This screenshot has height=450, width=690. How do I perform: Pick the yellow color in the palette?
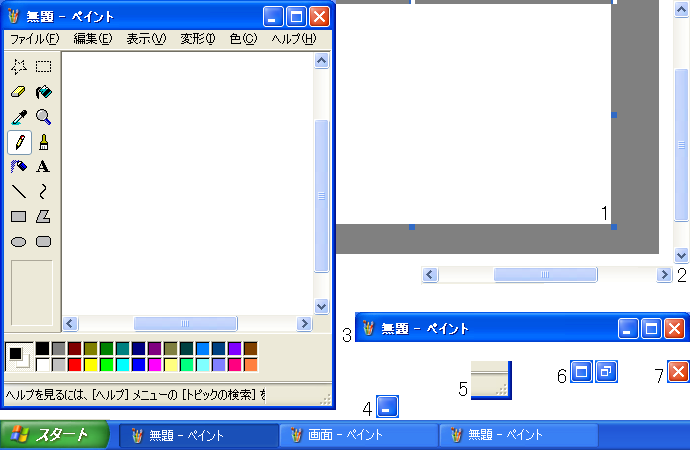pos(91,365)
